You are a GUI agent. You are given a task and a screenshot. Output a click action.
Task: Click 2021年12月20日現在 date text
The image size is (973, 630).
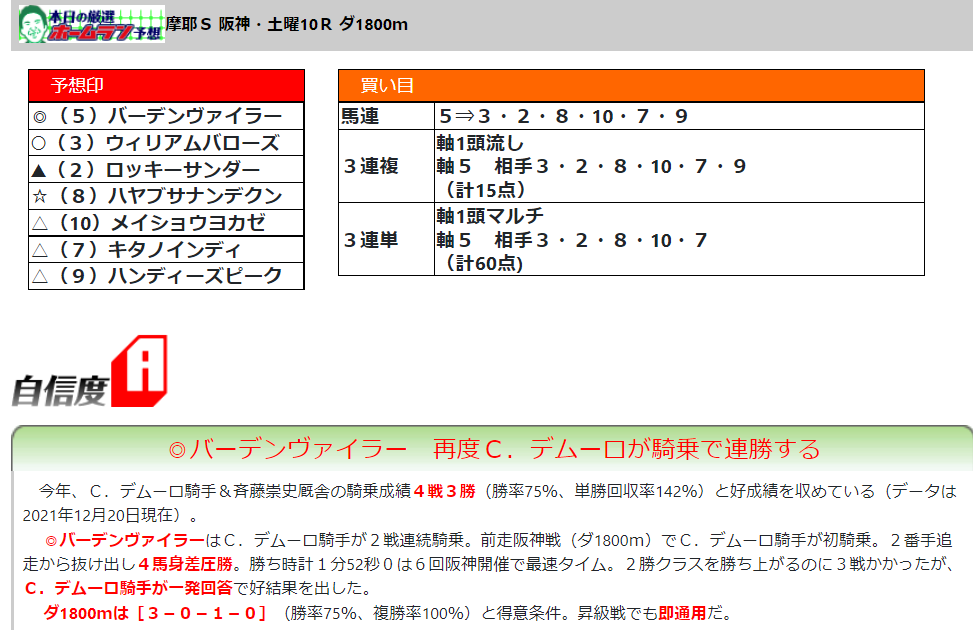pyautogui.click(x=102, y=515)
